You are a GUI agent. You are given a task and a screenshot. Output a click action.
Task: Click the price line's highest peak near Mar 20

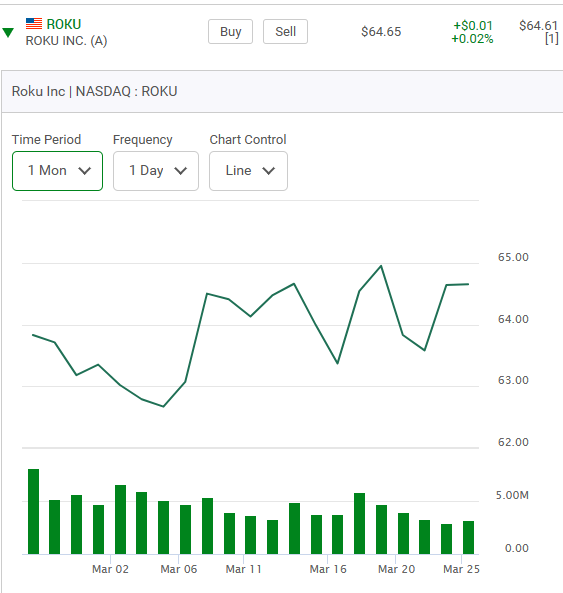[381, 266]
